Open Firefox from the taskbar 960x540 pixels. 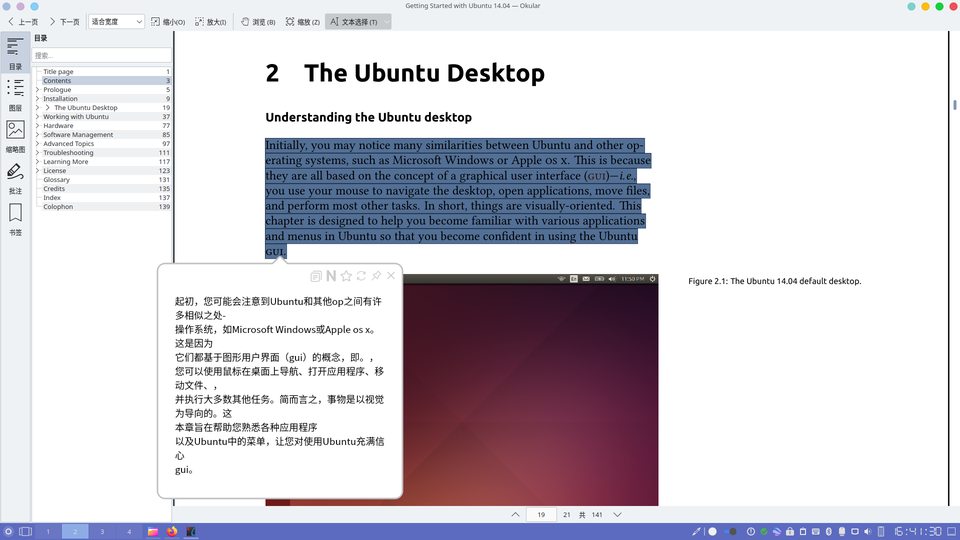click(x=172, y=531)
